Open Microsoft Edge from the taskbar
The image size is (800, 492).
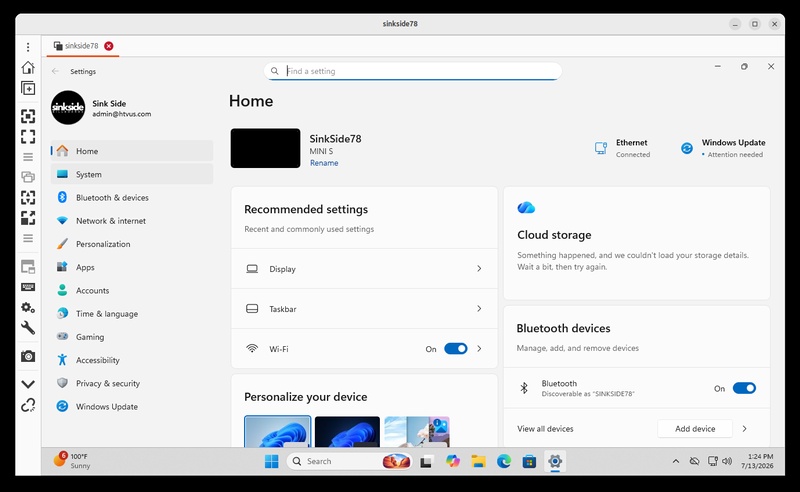504,461
